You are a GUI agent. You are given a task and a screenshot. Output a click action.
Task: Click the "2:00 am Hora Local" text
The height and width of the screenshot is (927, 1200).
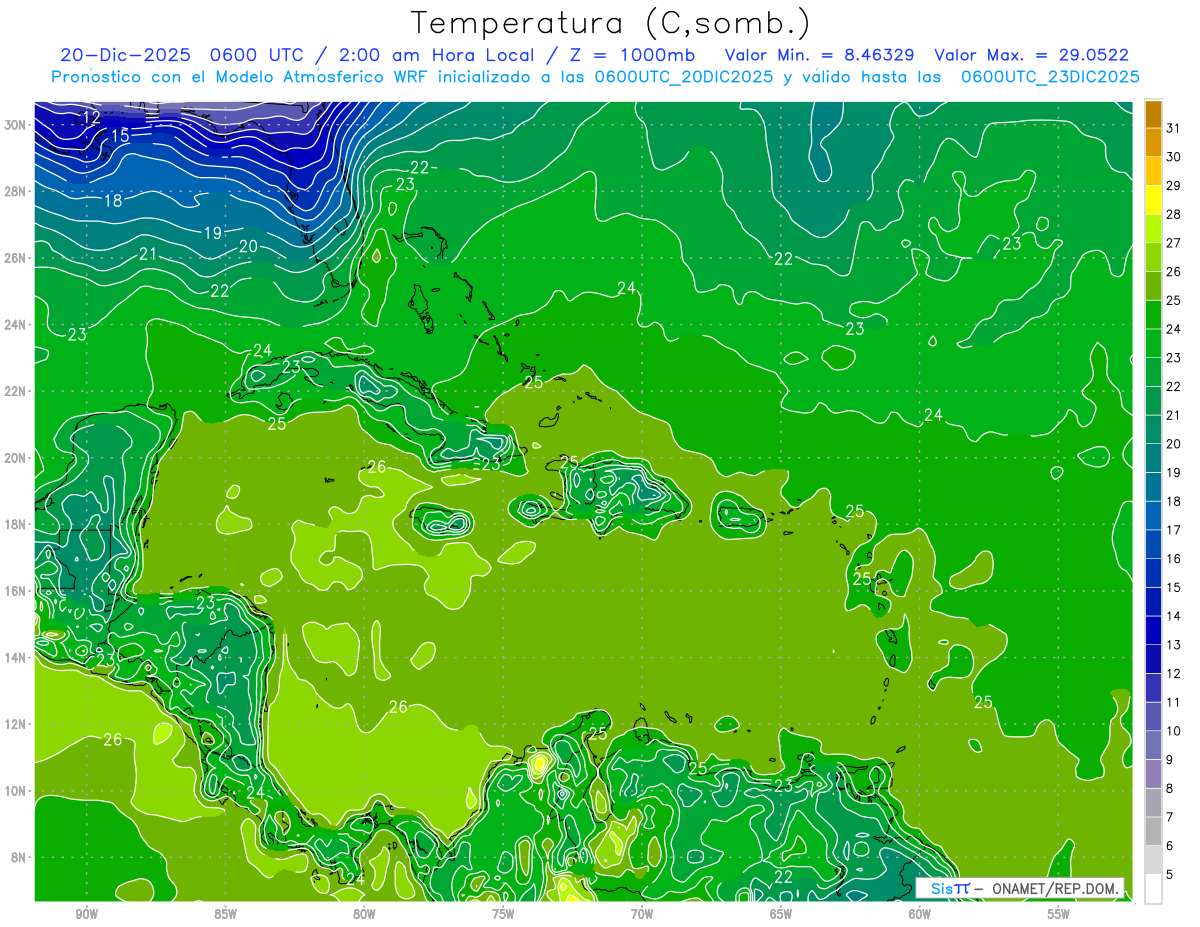434,55
